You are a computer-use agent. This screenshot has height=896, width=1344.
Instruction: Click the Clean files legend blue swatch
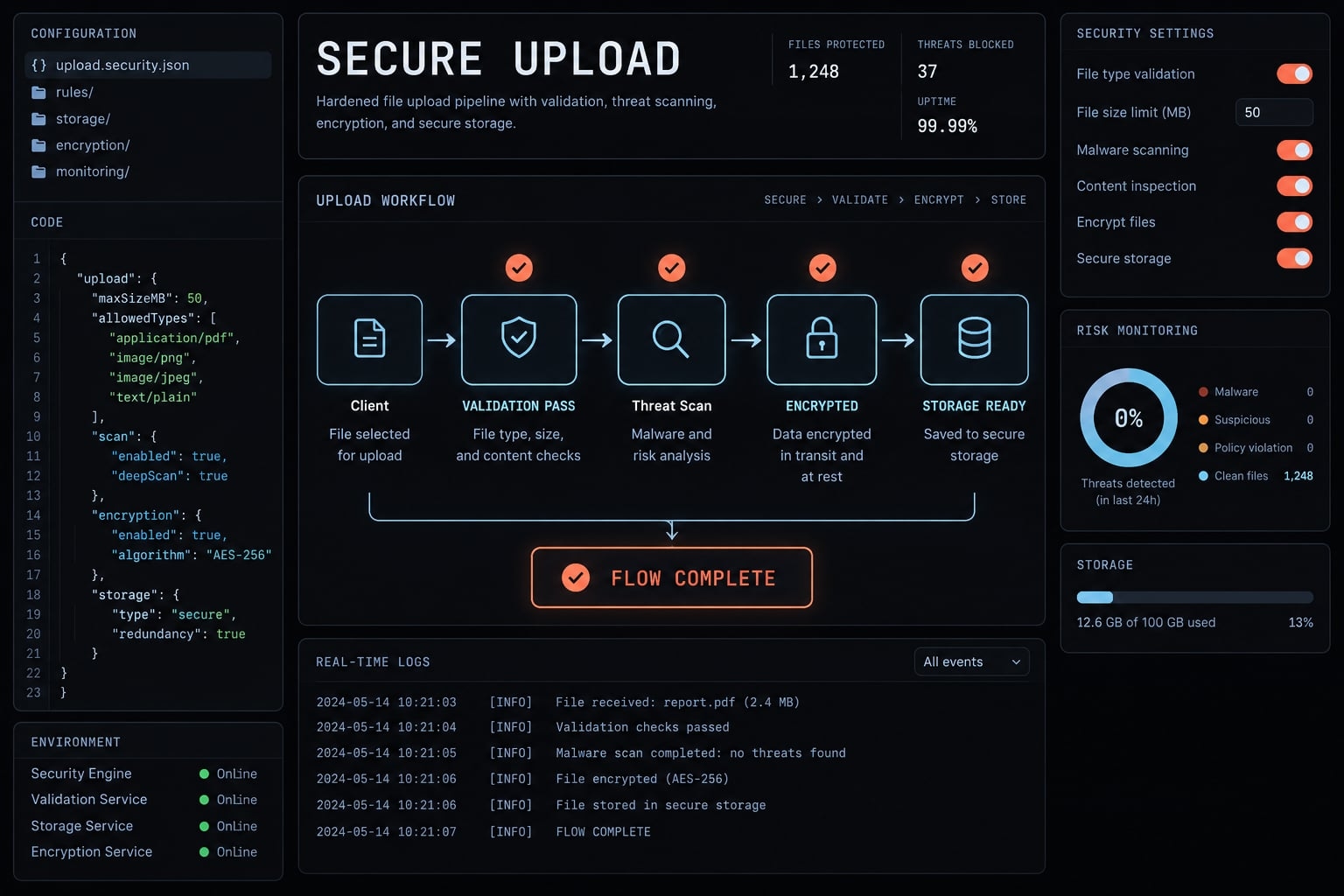point(1203,476)
